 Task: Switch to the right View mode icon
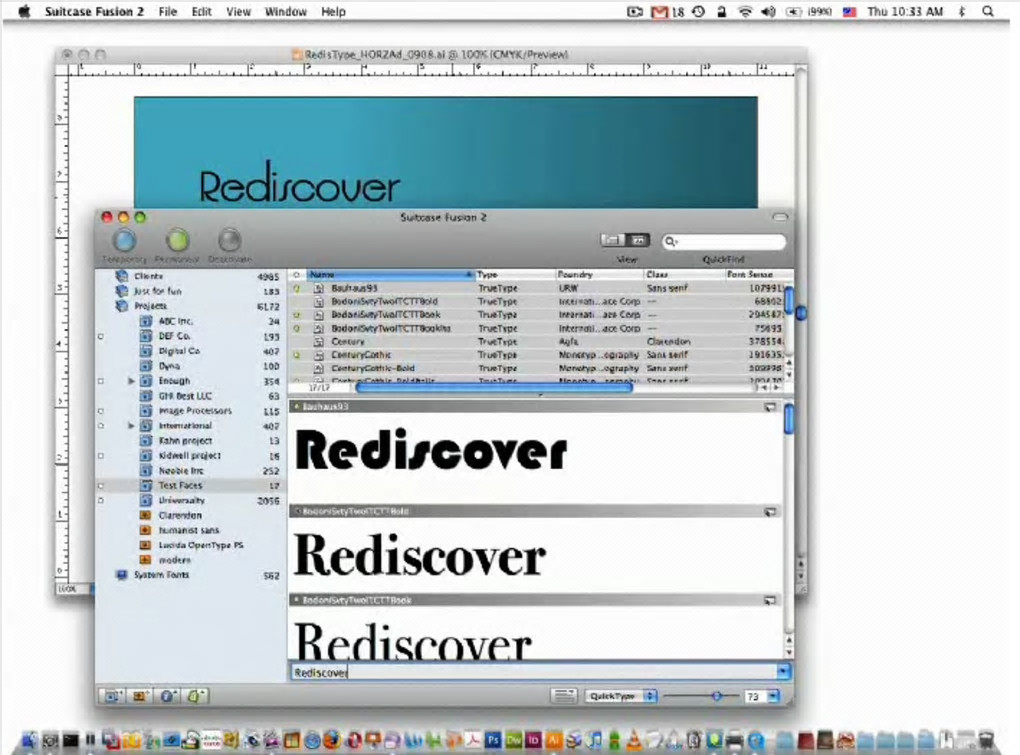[638, 240]
